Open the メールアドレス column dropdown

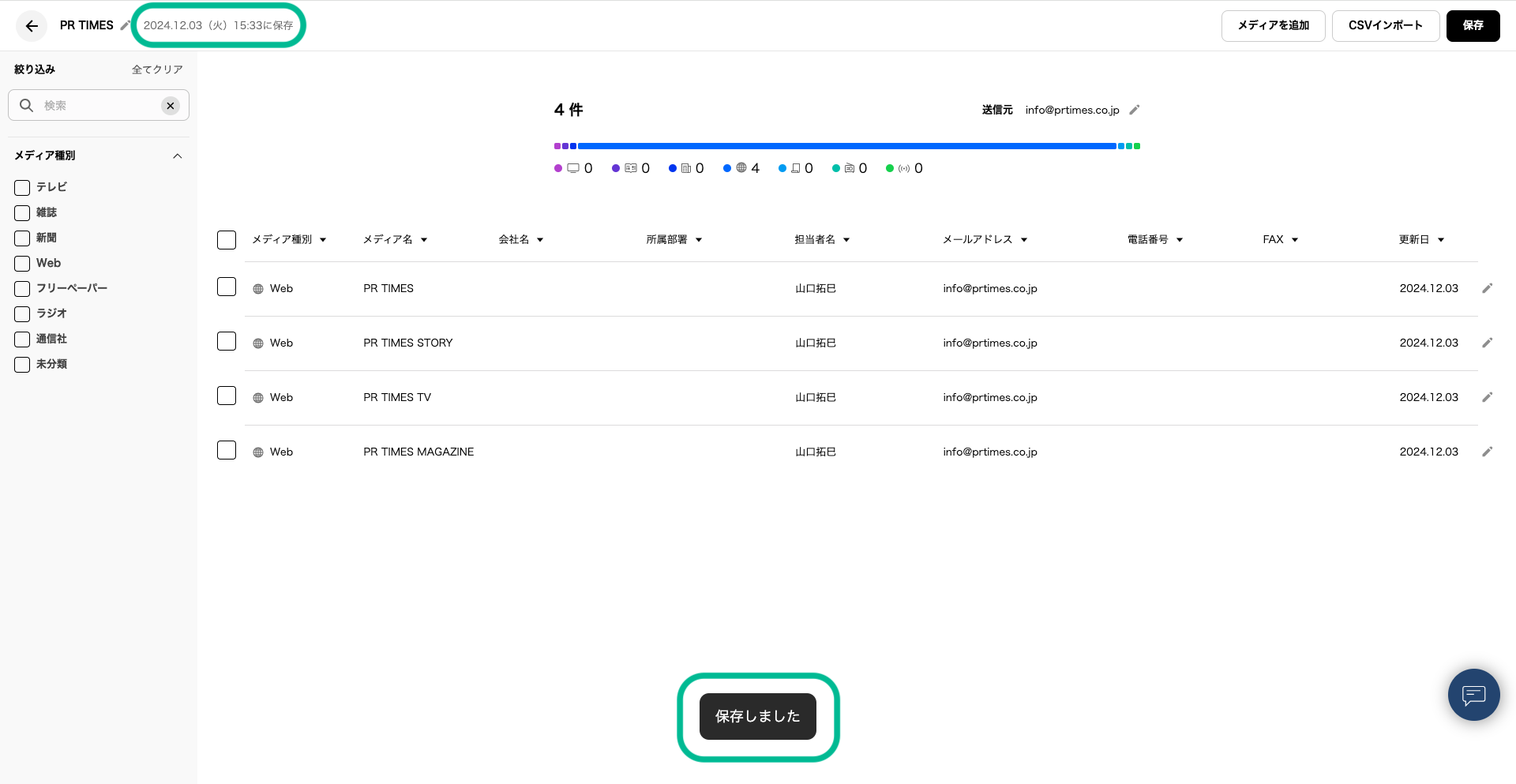click(1024, 240)
